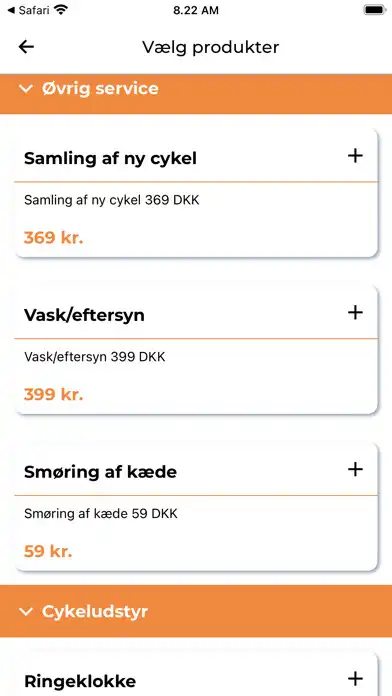The width and height of the screenshot is (392, 696).
Task: Collapse the Øvrig service chevron
Action: click(26, 89)
